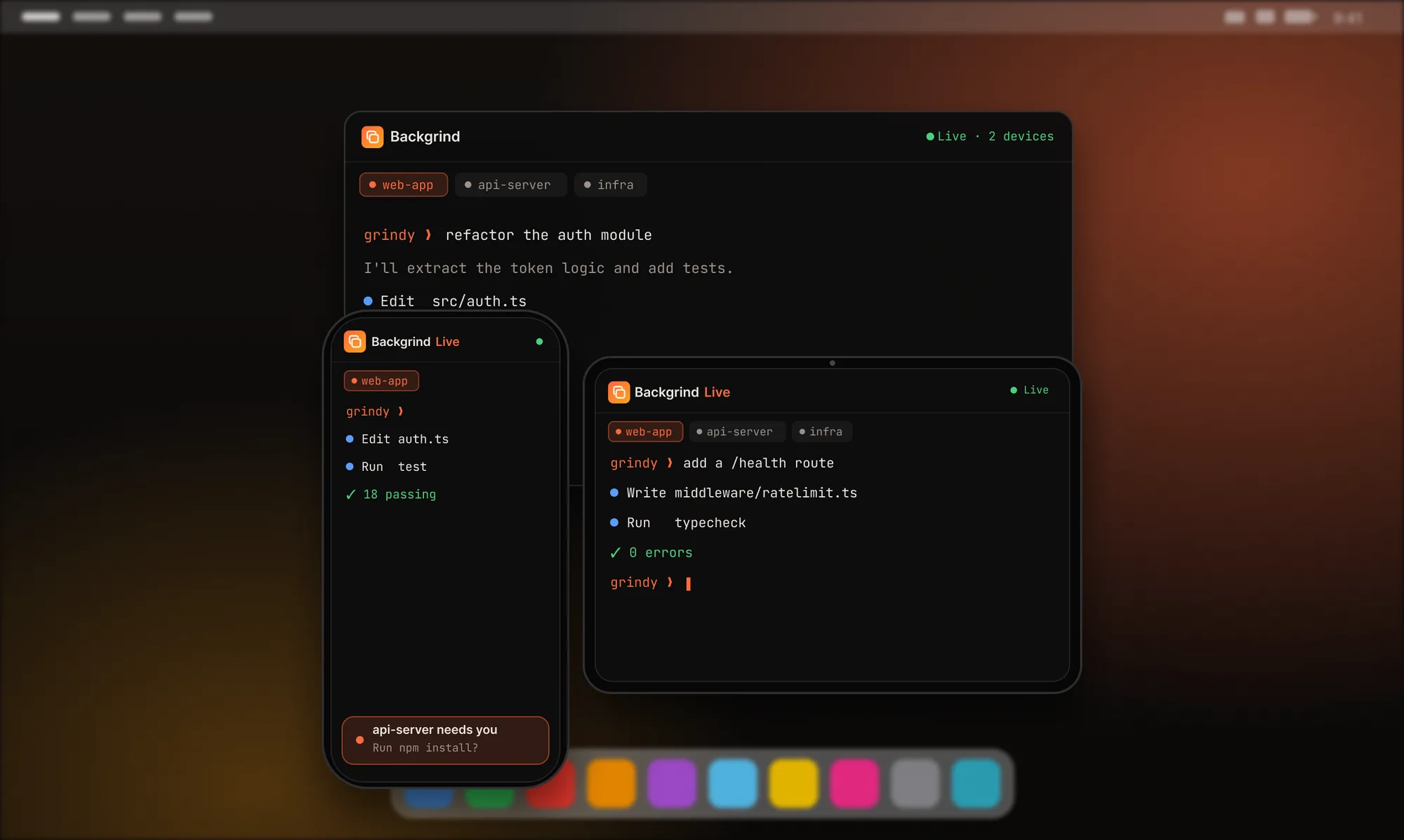1404x840 pixels.
Task: Click empty grindy prompt cursor on tablet
Action: (688, 583)
